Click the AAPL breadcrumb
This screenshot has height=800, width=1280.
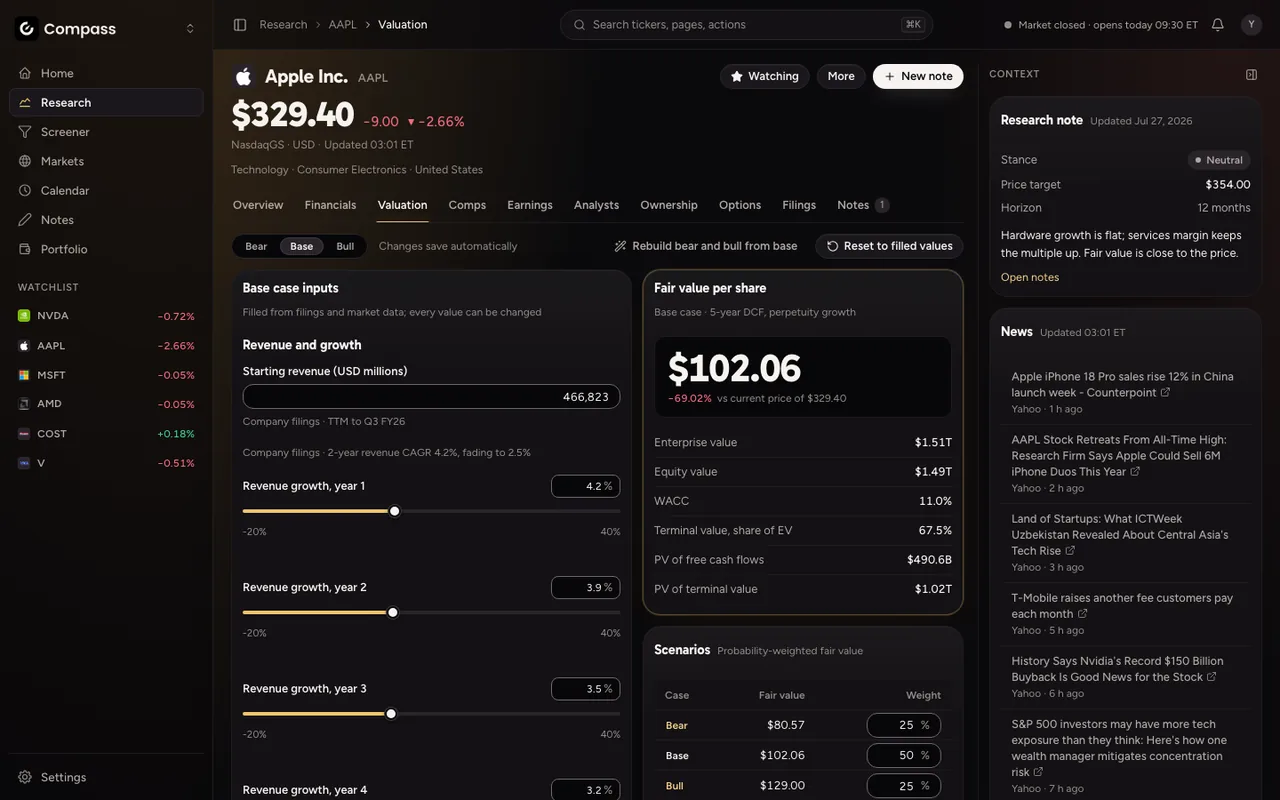click(342, 24)
